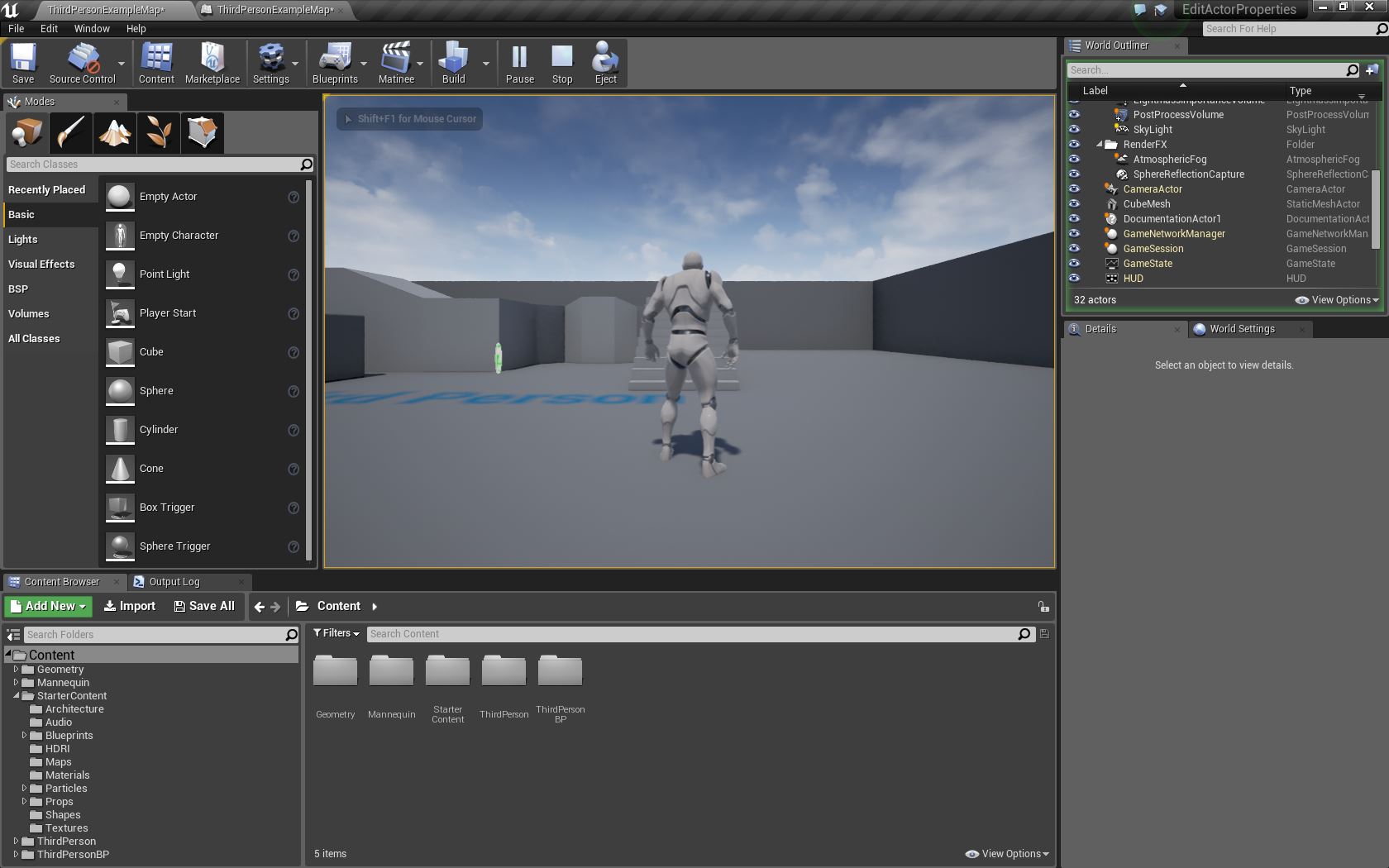Open the File menu
The image size is (1389, 868).
(16, 28)
